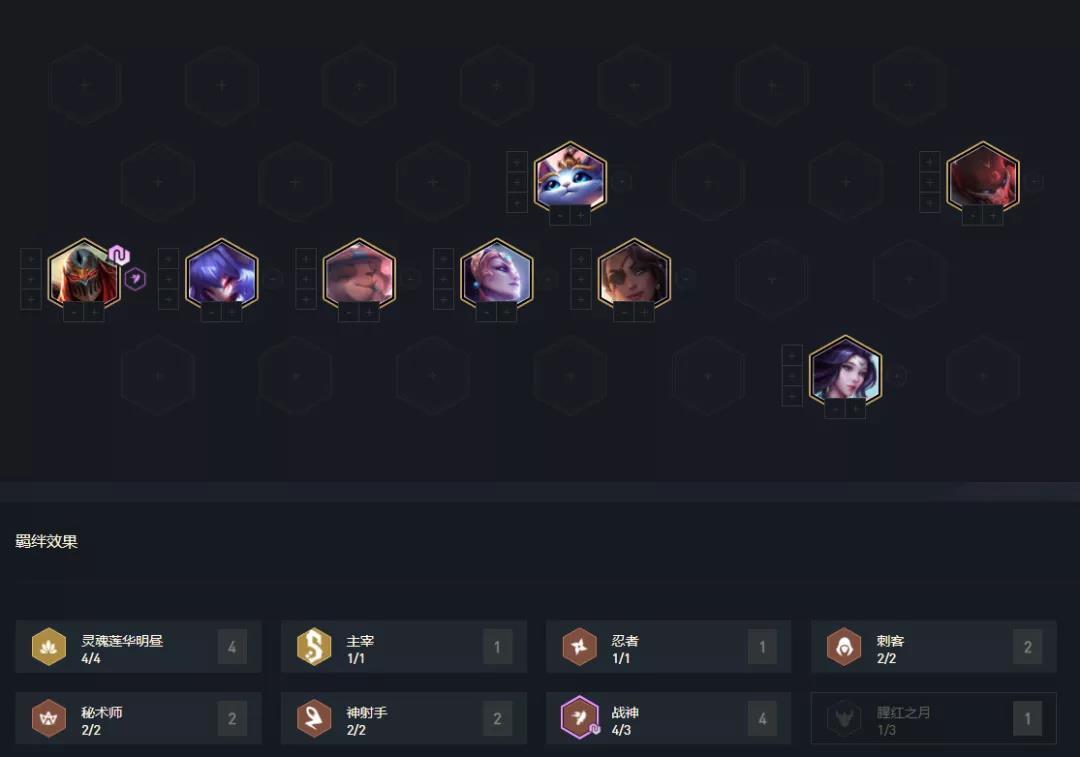The height and width of the screenshot is (757, 1080).
Task: Click the purple-haired champion next to Zed
Action: click(x=222, y=274)
